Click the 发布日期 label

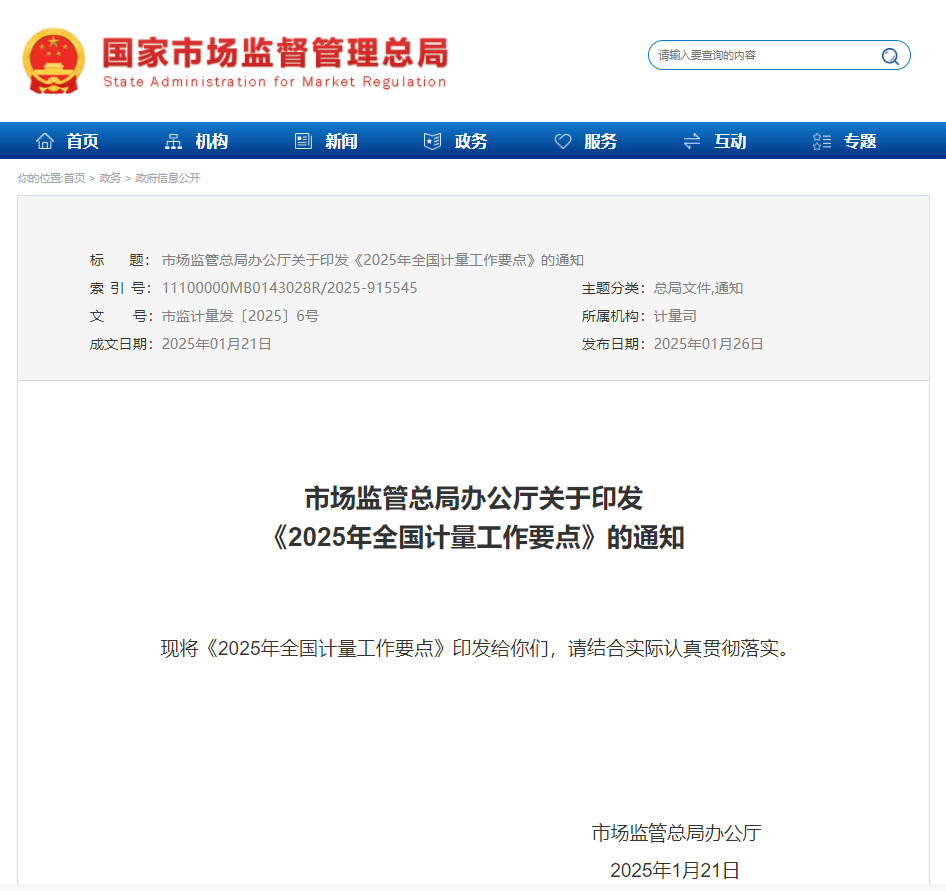[x=612, y=344]
